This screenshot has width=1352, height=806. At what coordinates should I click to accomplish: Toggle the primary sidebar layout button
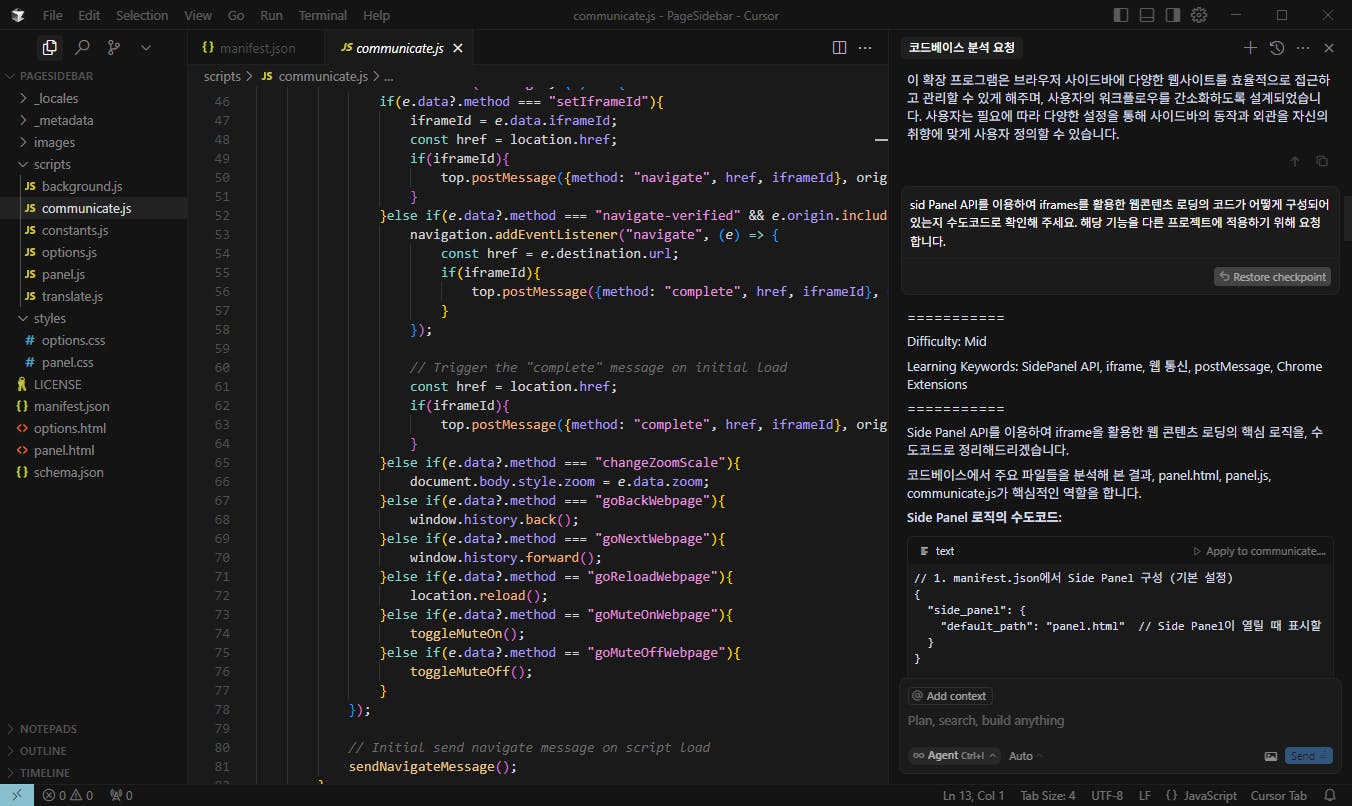tap(1121, 15)
